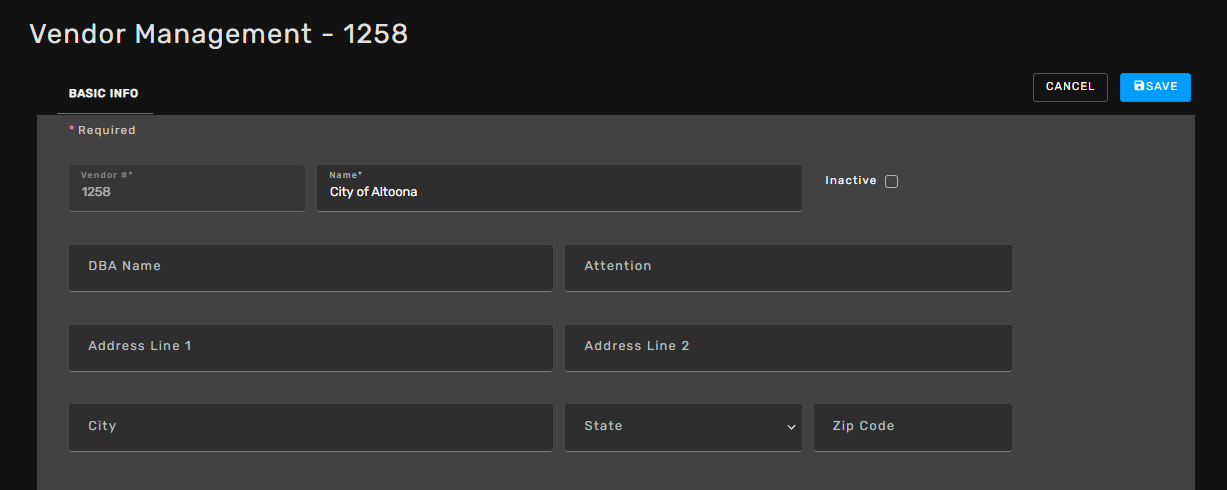The width and height of the screenshot is (1227, 490).
Task: Click the chevron arrow in State field
Action: (x=791, y=427)
